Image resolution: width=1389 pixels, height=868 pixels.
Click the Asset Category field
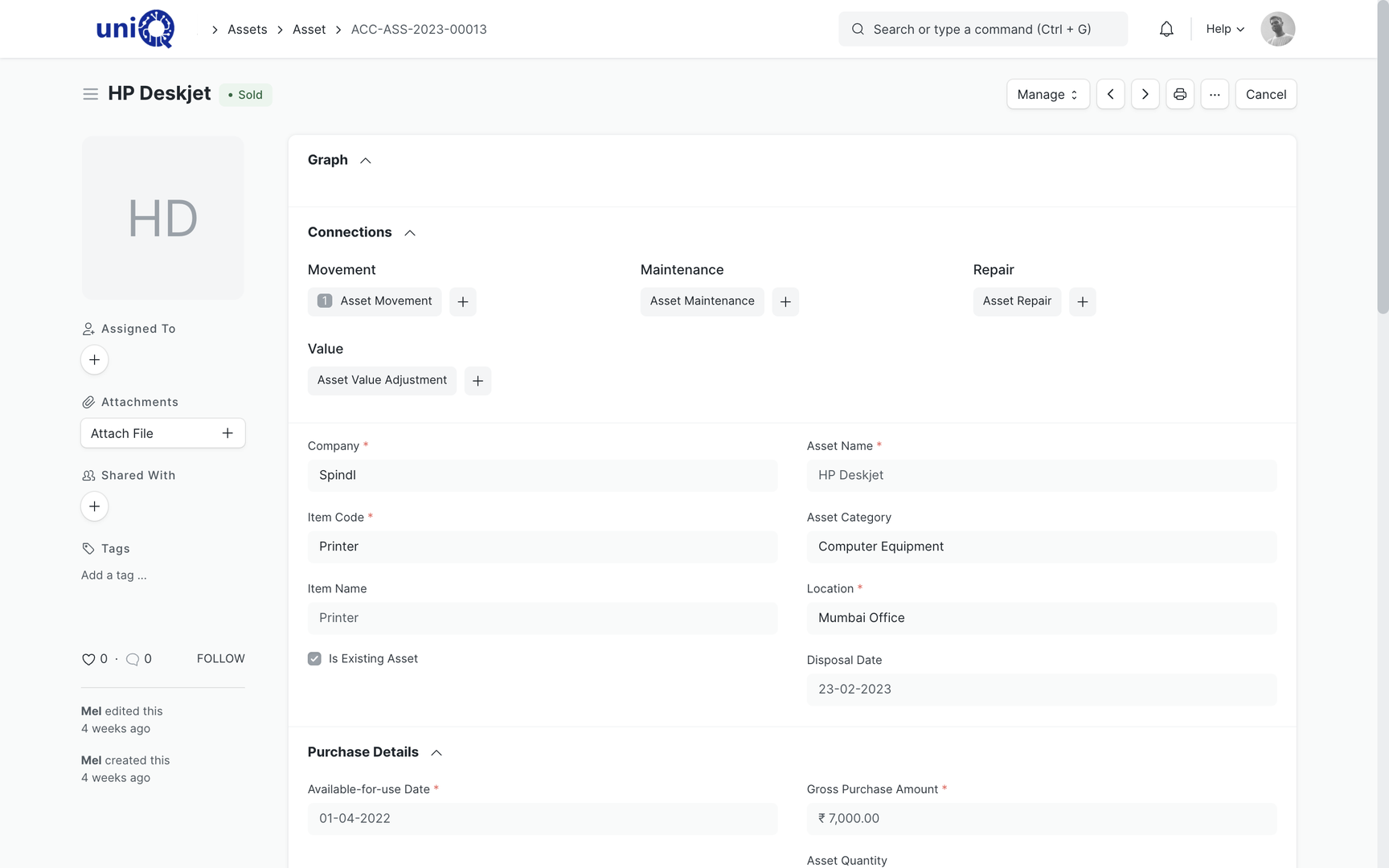tap(1041, 547)
